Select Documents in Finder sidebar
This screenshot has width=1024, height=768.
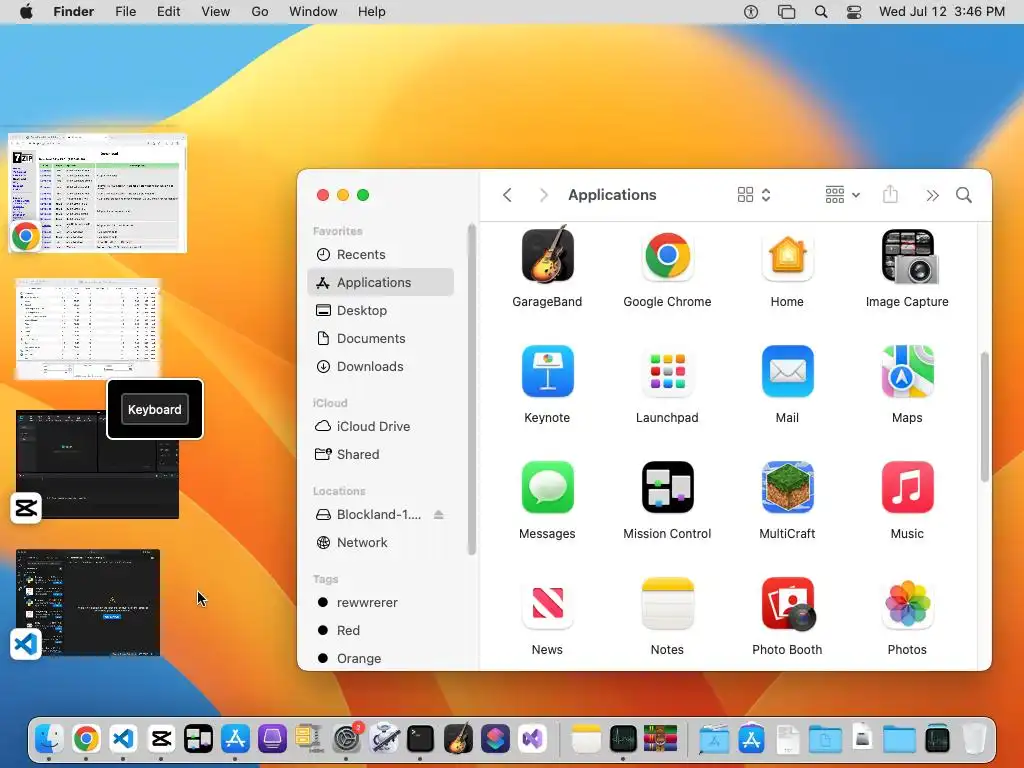point(380,339)
